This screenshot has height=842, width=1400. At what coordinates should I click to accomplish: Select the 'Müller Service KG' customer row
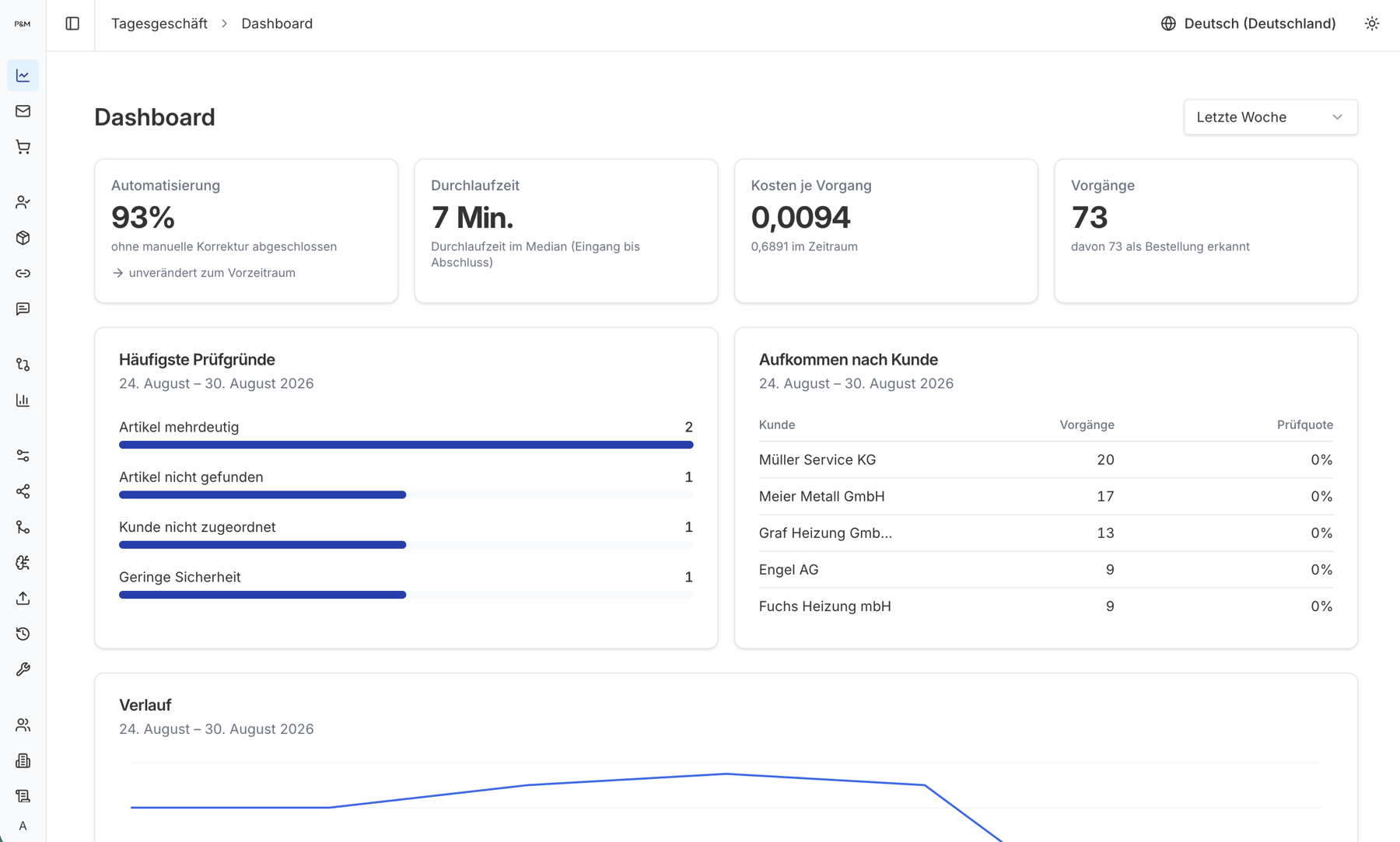[1045, 459]
